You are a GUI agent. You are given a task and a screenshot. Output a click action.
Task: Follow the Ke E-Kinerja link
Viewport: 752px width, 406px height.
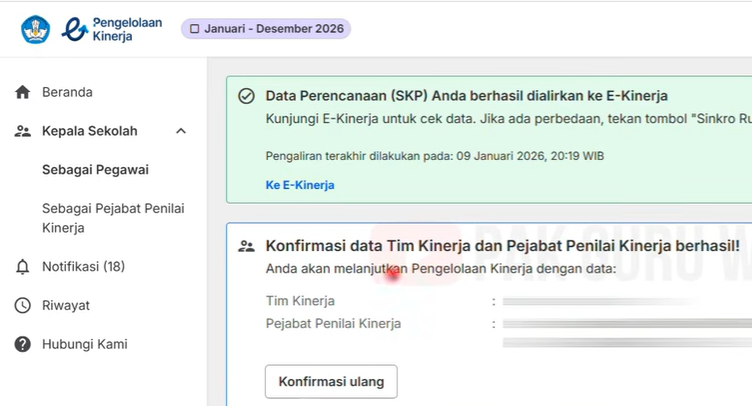(x=300, y=185)
